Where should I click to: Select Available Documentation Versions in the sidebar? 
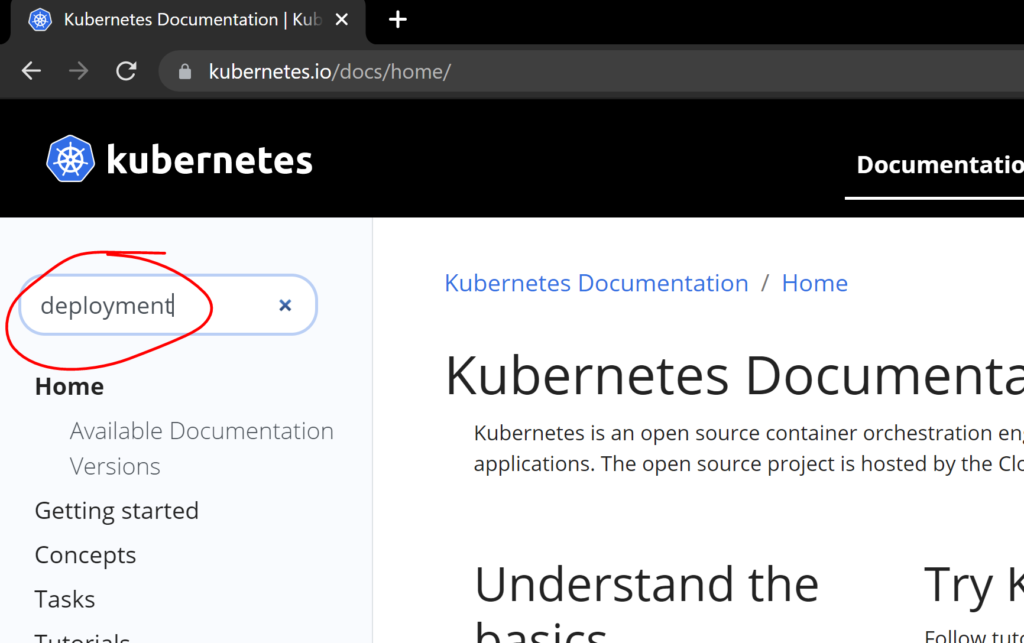(201, 447)
